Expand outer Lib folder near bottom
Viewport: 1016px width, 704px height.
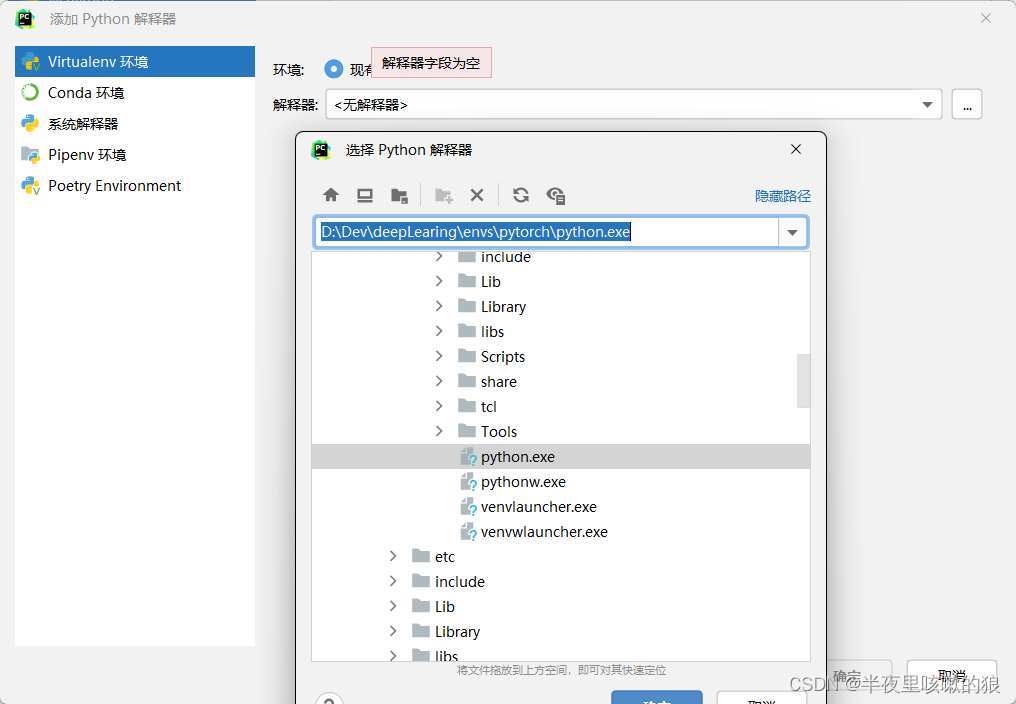(x=393, y=606)
